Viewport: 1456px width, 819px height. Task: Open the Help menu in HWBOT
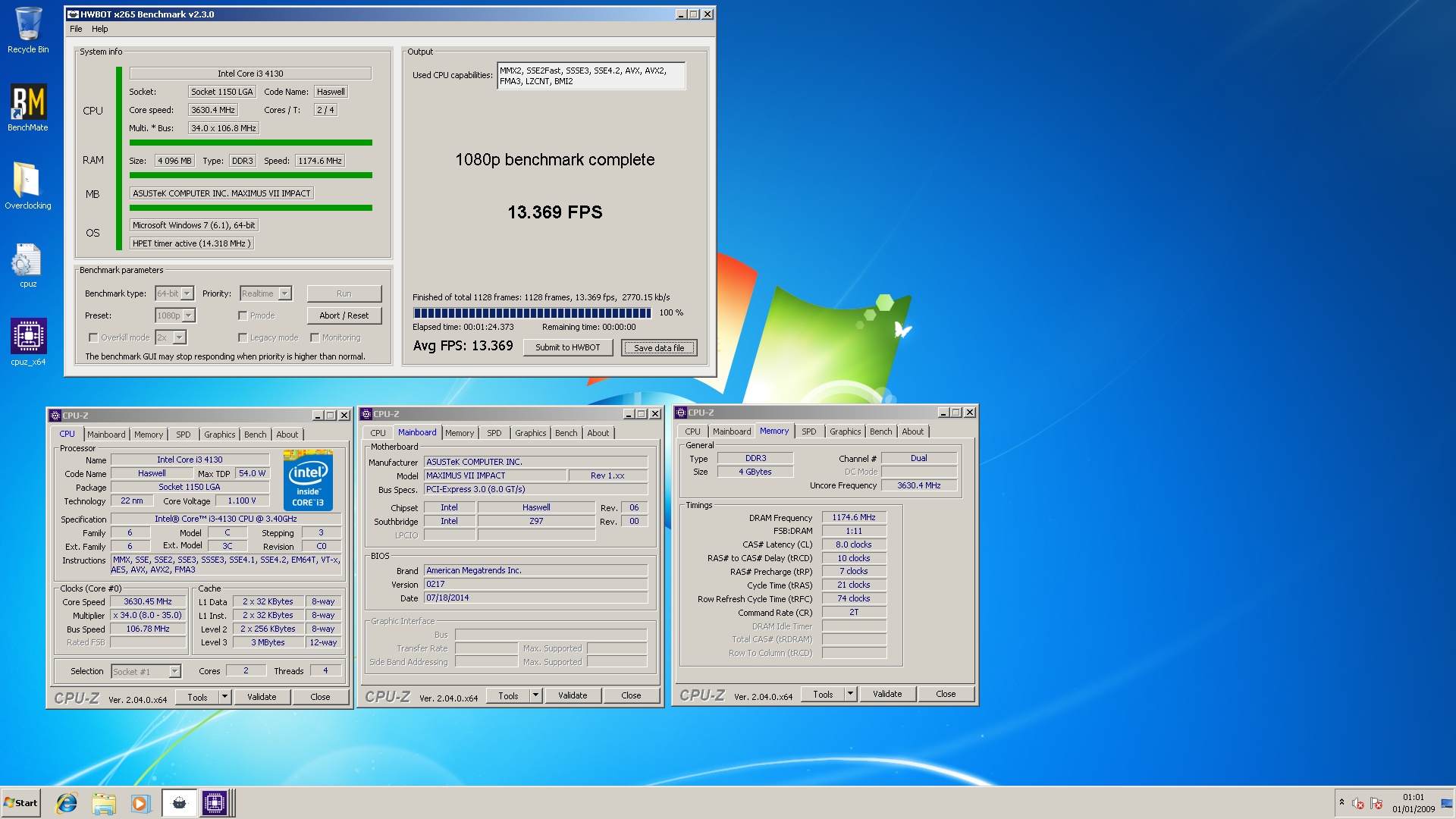click(100, 29)
